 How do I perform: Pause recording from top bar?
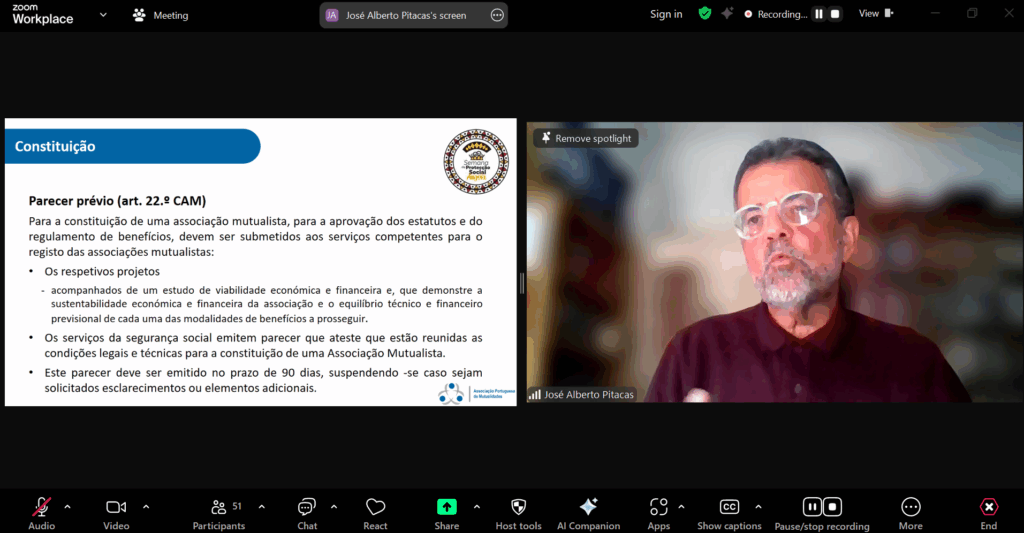(x=819, y=14)
